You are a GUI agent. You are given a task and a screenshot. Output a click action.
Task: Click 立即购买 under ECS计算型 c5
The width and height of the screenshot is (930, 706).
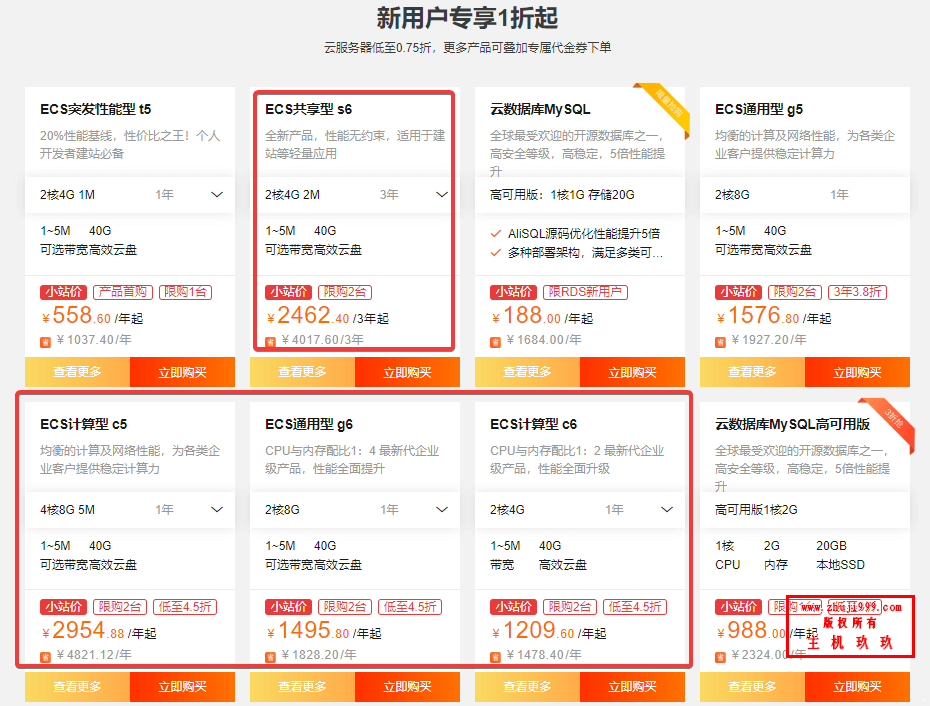(x=182, y=687)
